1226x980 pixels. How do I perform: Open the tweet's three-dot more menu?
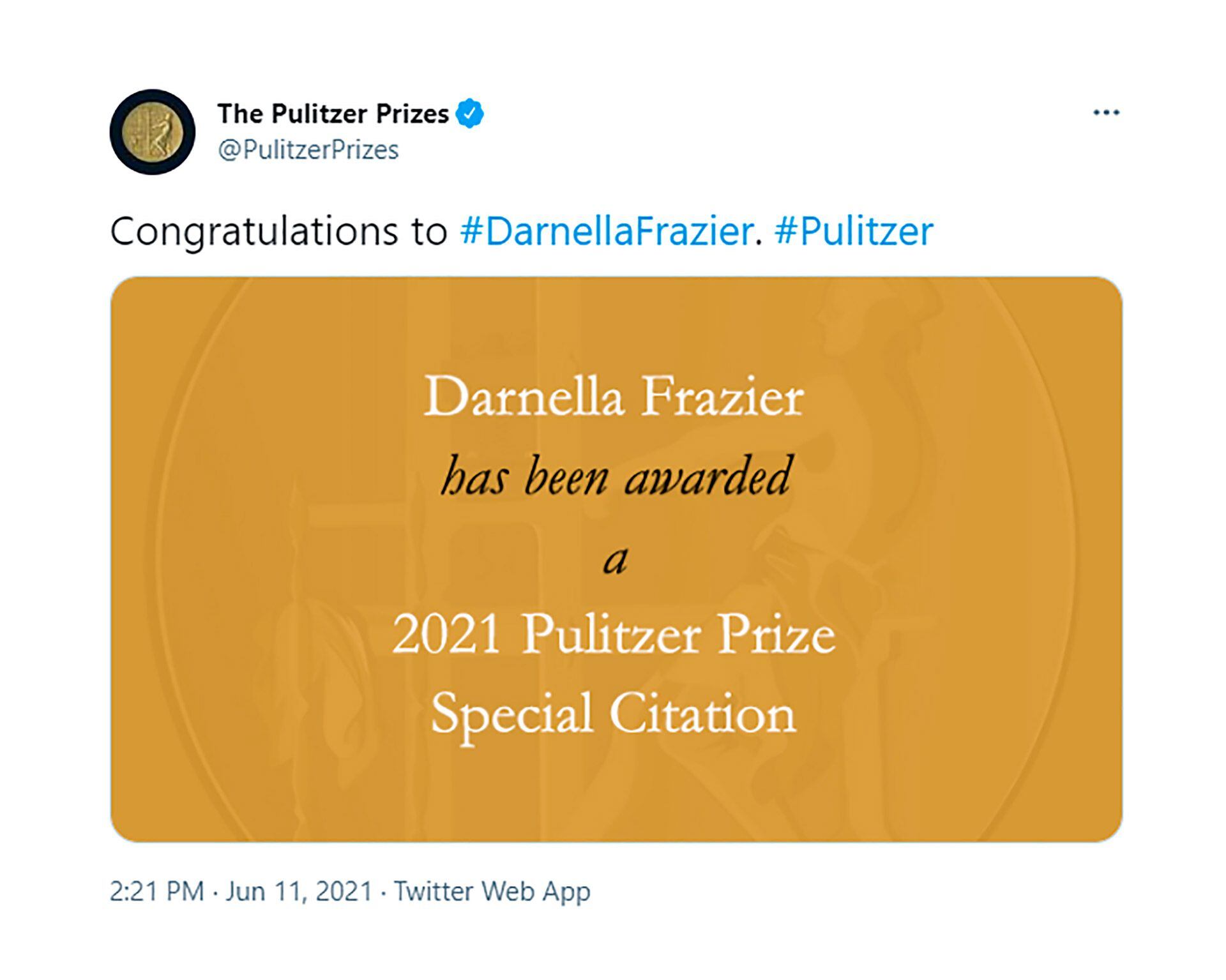[x=1106, y=113]
